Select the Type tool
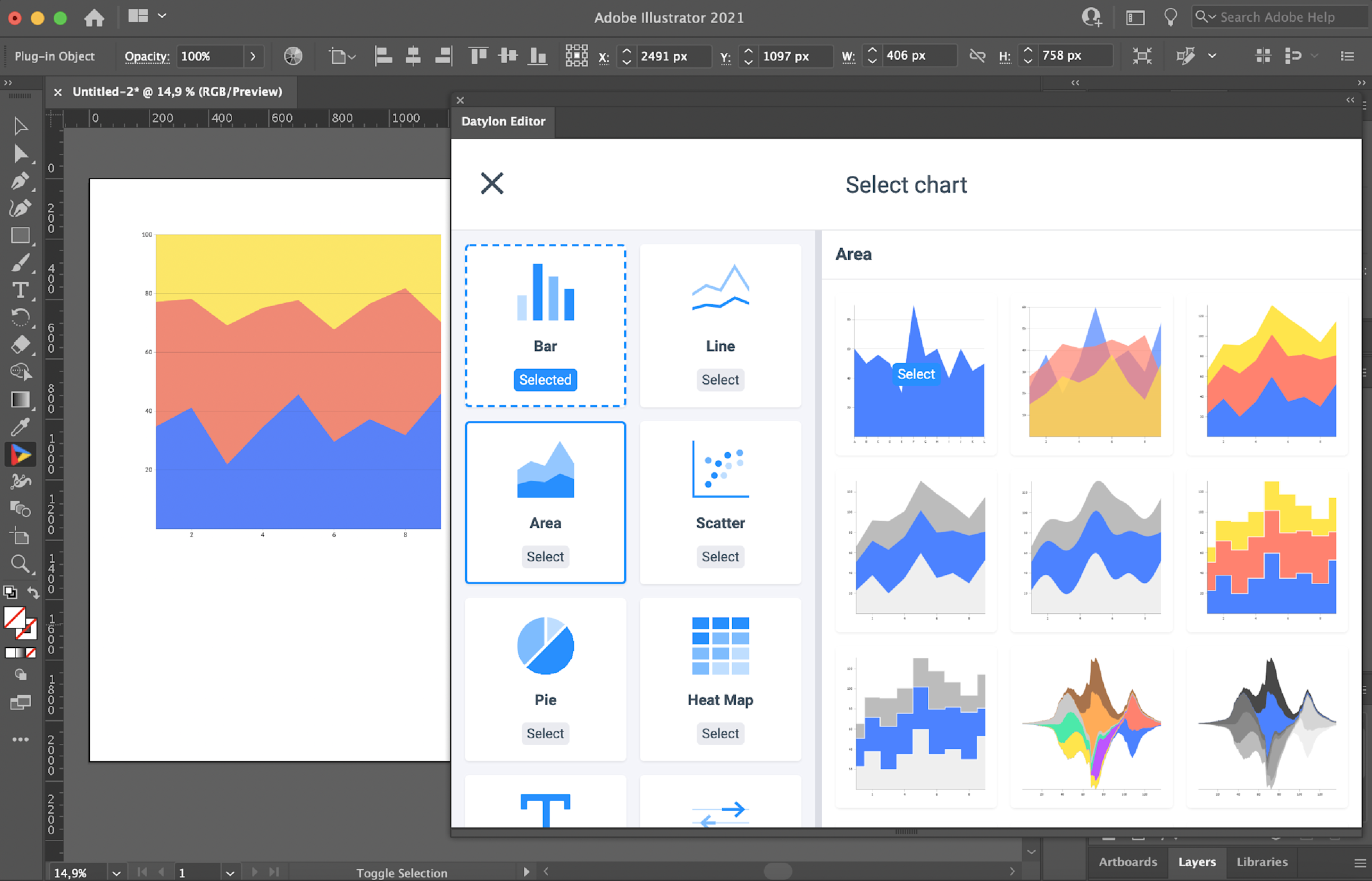1372x881 pixels. tap(20, 291)
